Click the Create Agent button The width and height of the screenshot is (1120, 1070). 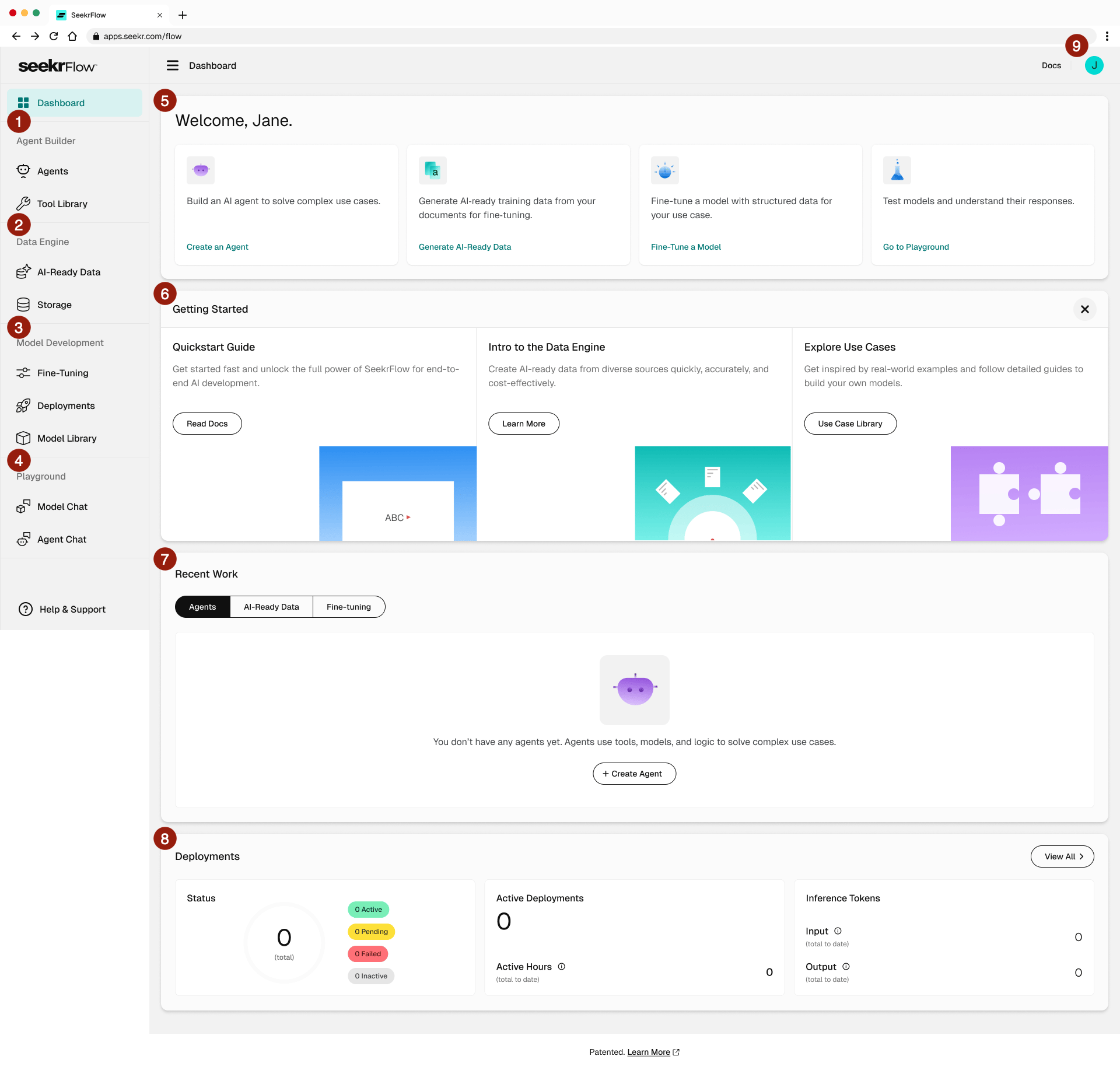[635, 774]
